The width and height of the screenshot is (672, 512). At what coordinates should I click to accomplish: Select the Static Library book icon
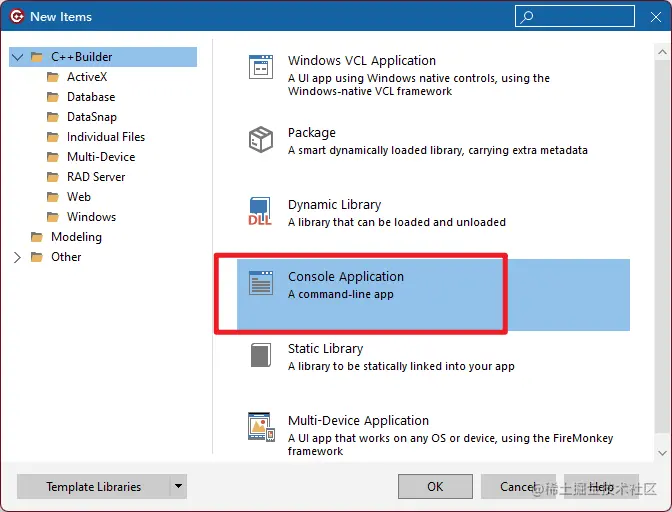[261, 355]
